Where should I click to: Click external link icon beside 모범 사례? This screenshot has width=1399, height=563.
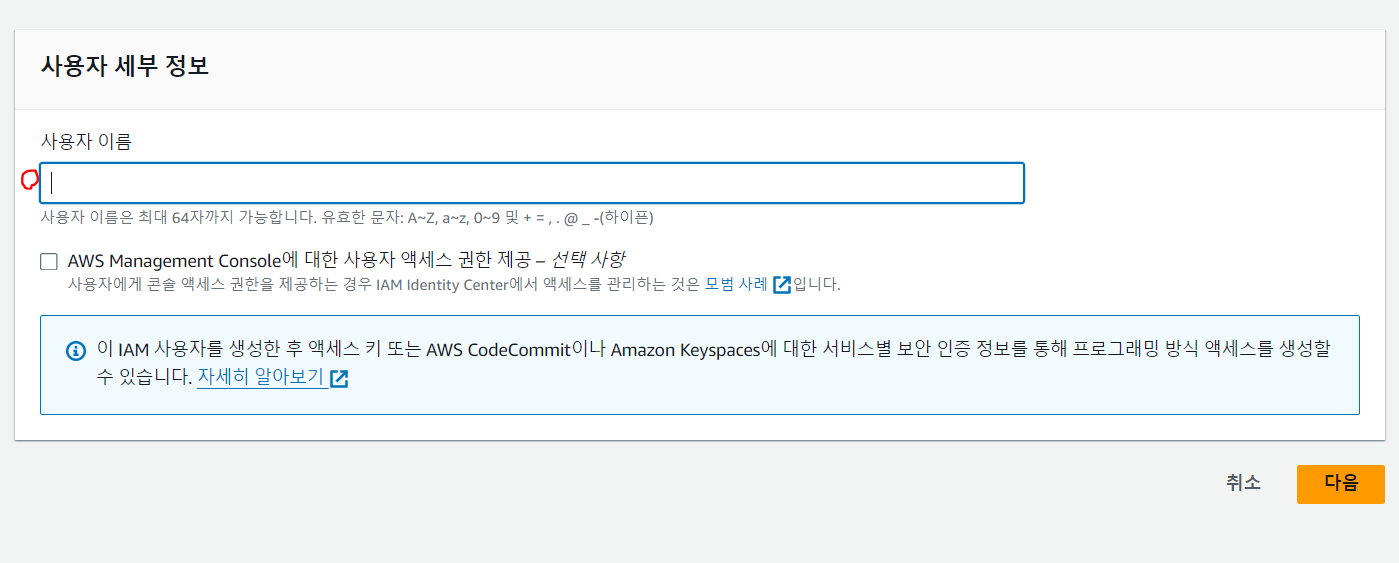click(x=782, y=284)
